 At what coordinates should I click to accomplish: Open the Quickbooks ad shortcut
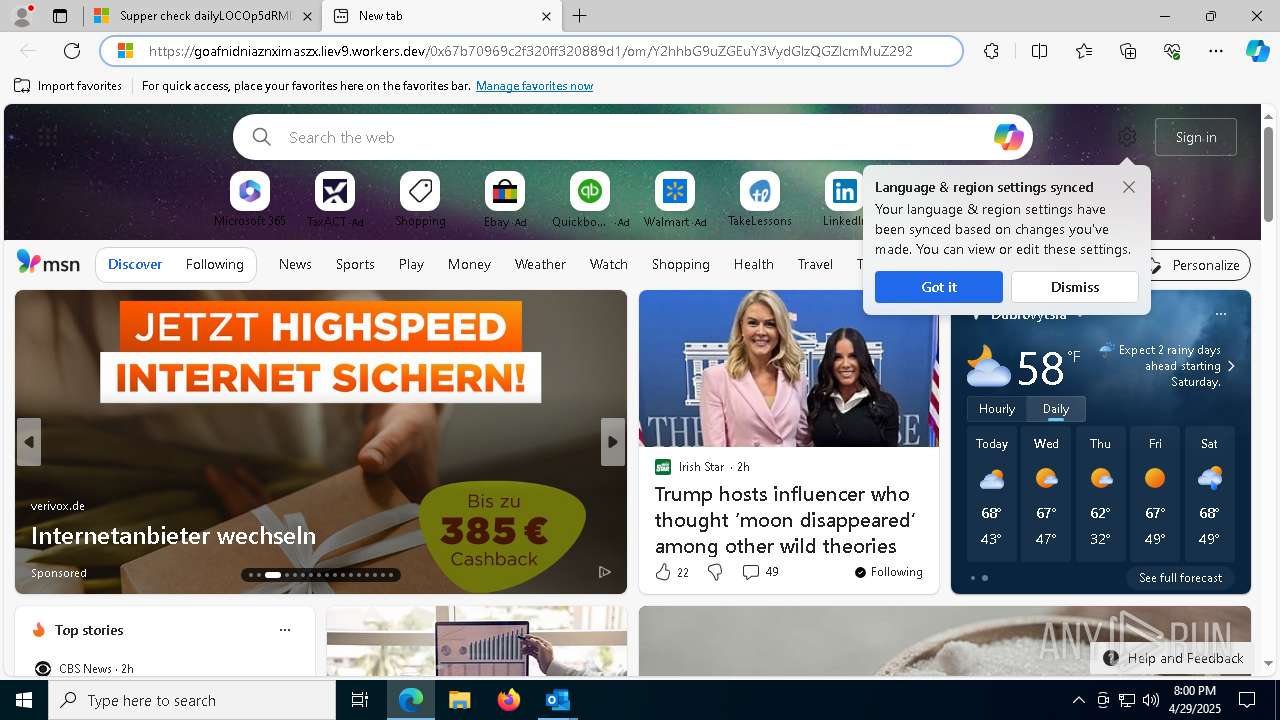[590, 199]
